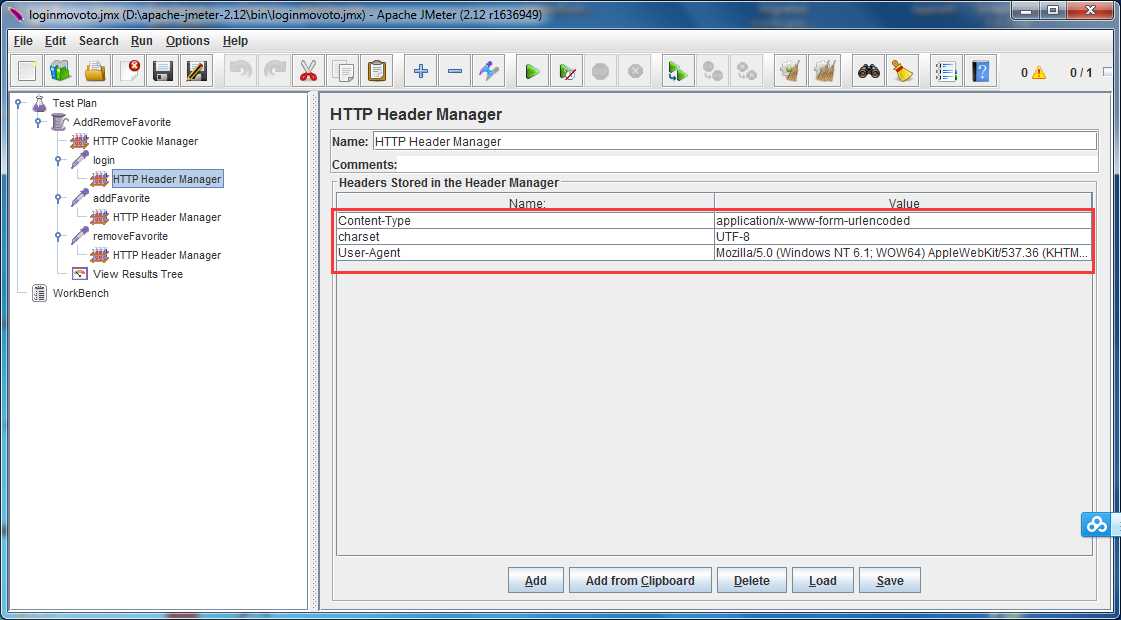
Task: Click the remote start all icon
Action: click(678, 72)
